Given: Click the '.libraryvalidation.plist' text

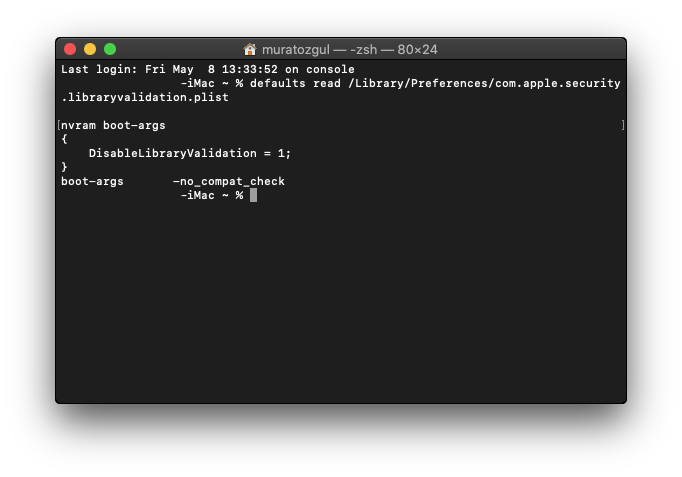Looking at the screenshot, I should tap(145, 98).
